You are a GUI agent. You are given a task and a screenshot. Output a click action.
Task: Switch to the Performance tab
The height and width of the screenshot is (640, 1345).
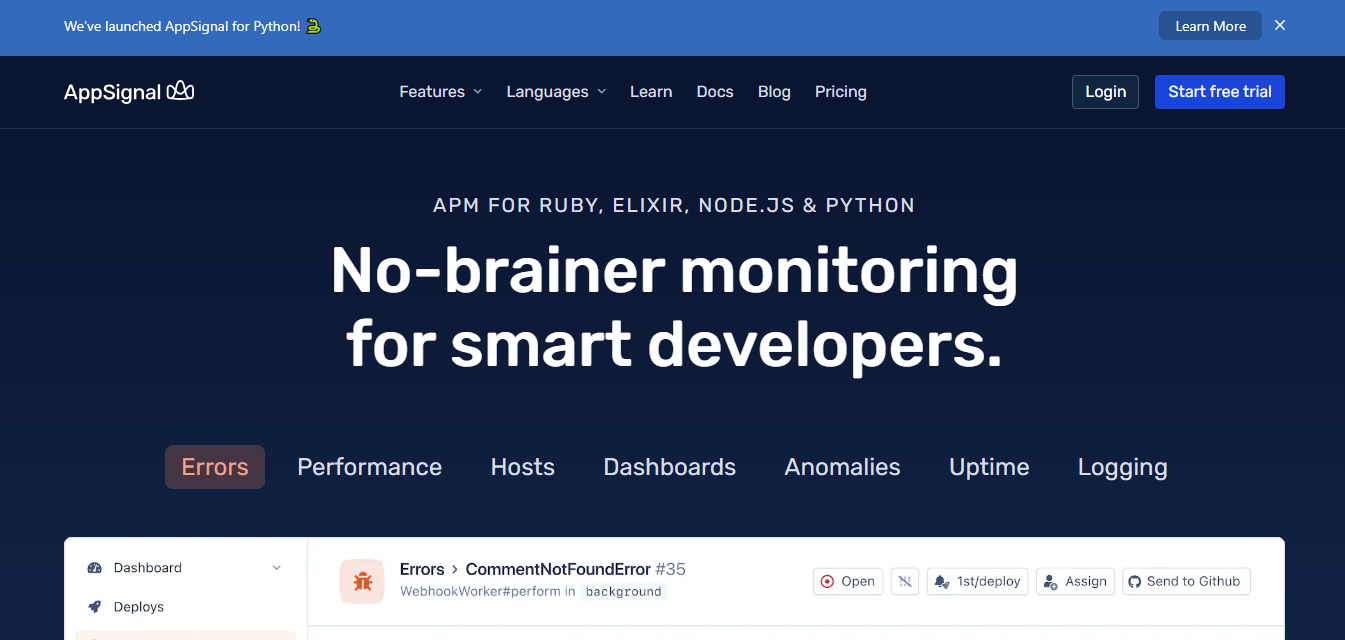click(x=370, y=467)
